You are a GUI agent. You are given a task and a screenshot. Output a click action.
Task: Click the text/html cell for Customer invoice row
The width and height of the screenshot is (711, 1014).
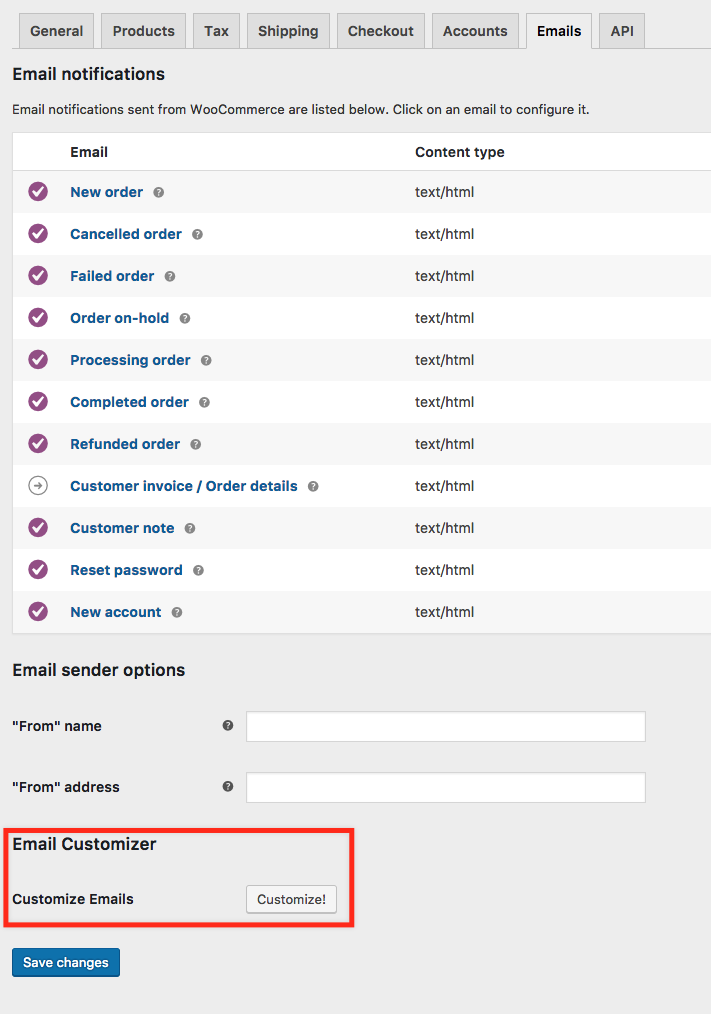coord(444,486)
